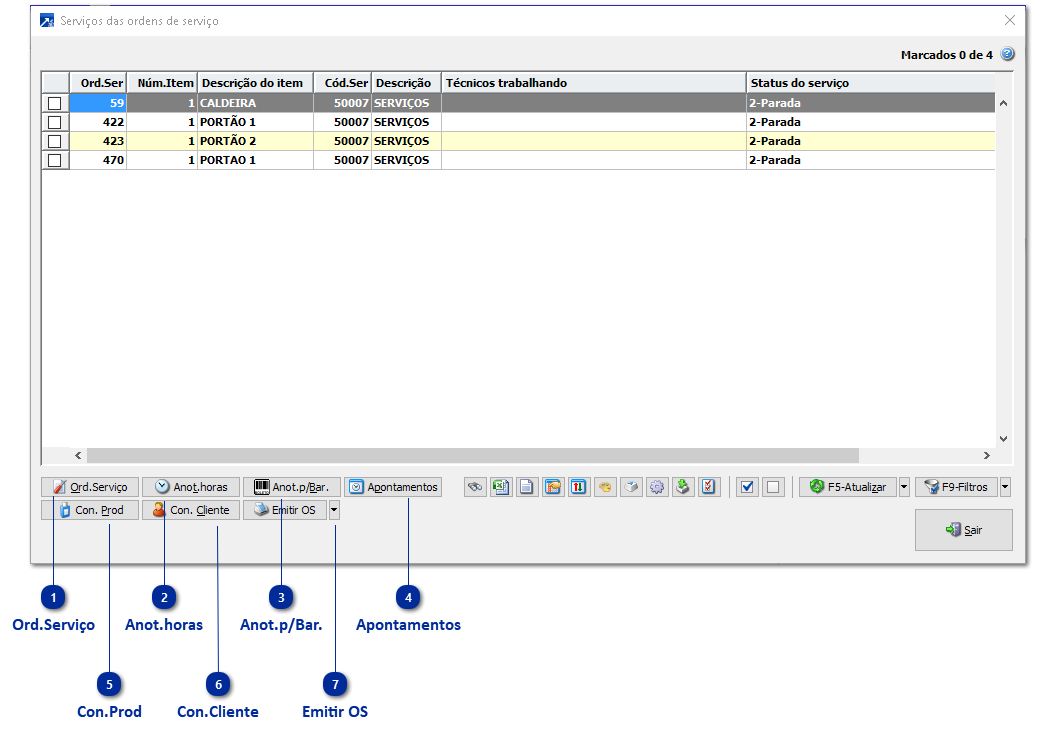Screen dimensions: 1049x738
Task: Export the grid to Excel
Action: [501, 487]
